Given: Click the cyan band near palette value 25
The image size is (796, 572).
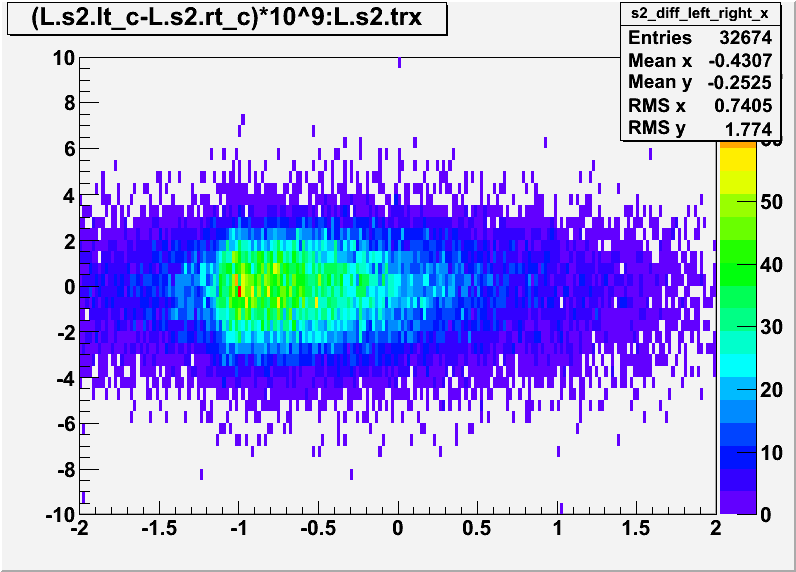Looking at the screenshot, I should coord(738,365).
